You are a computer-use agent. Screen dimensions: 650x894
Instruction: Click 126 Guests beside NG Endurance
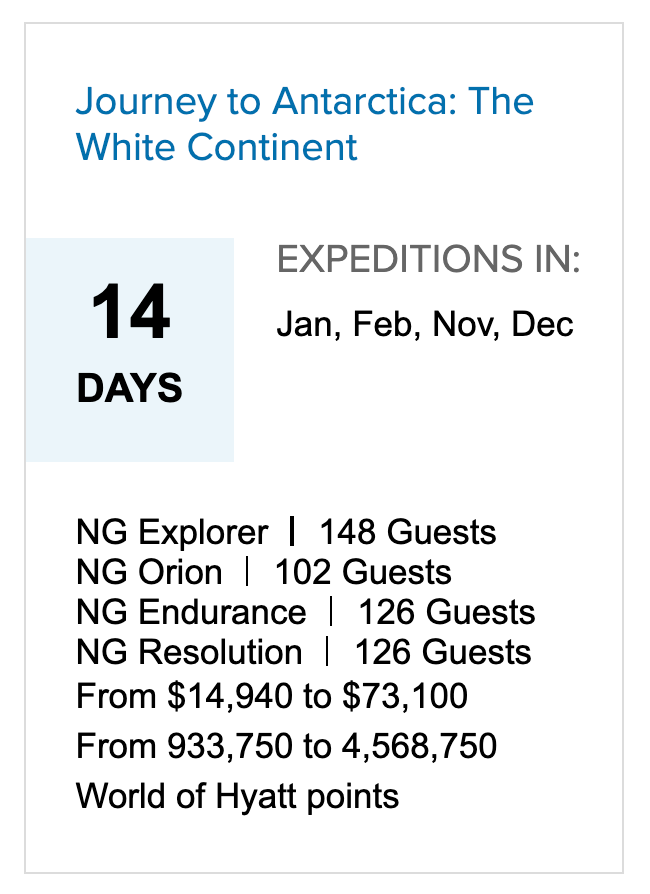[446, 612]
